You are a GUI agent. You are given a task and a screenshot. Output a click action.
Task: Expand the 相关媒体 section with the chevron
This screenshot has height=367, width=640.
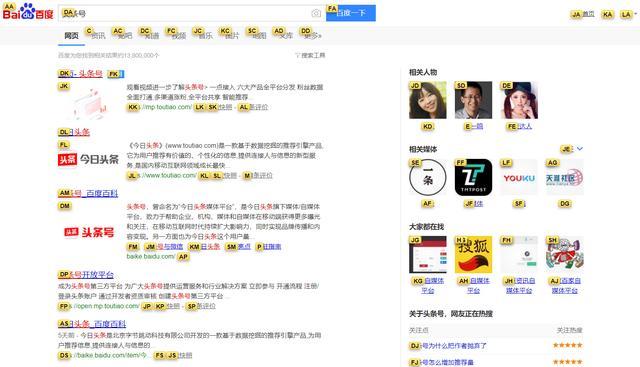[580, 149]
